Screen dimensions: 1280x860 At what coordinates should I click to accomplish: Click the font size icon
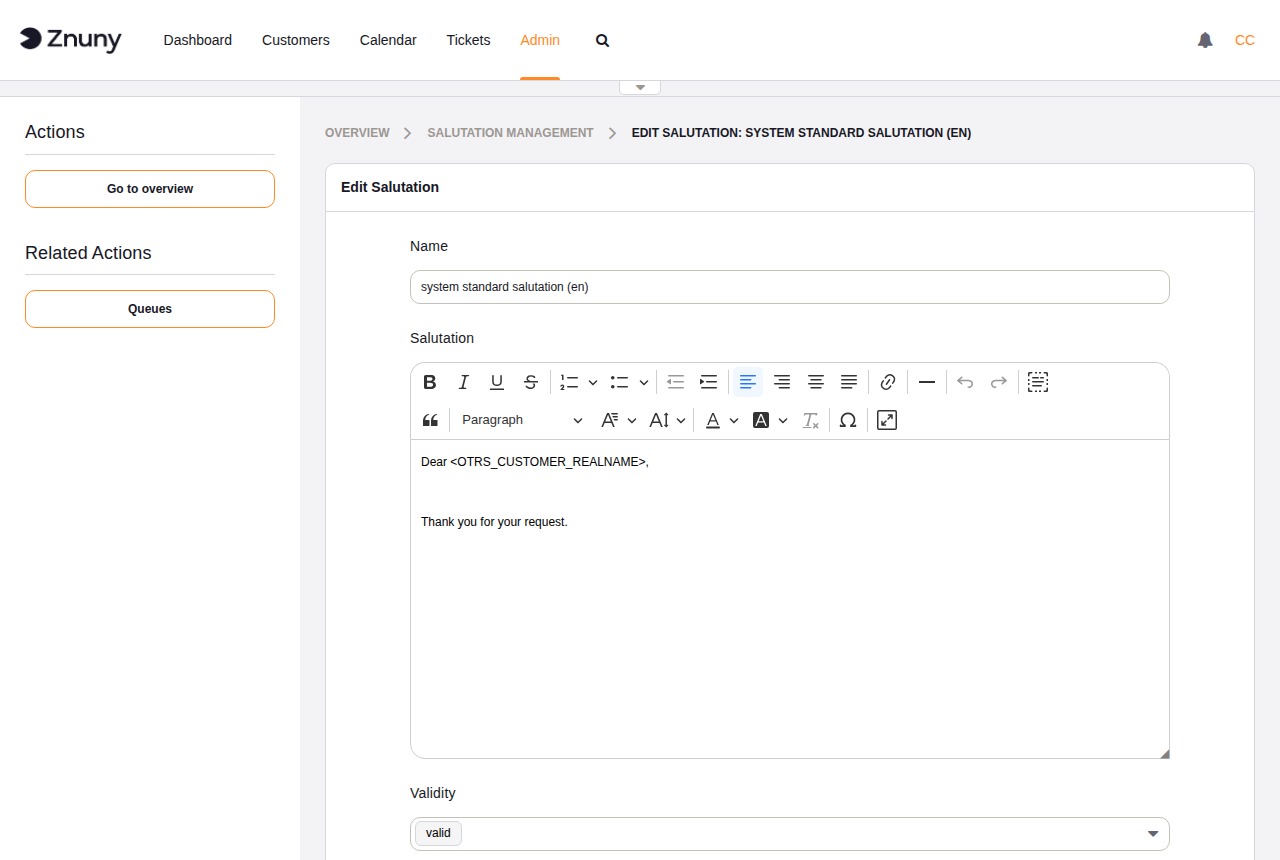click(x=659, y=420)
